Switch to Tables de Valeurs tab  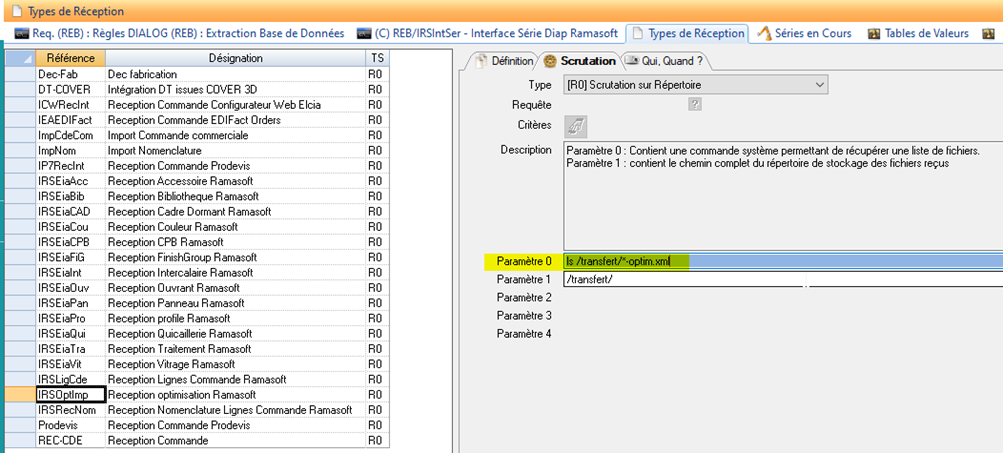click(x=917, y=33)
